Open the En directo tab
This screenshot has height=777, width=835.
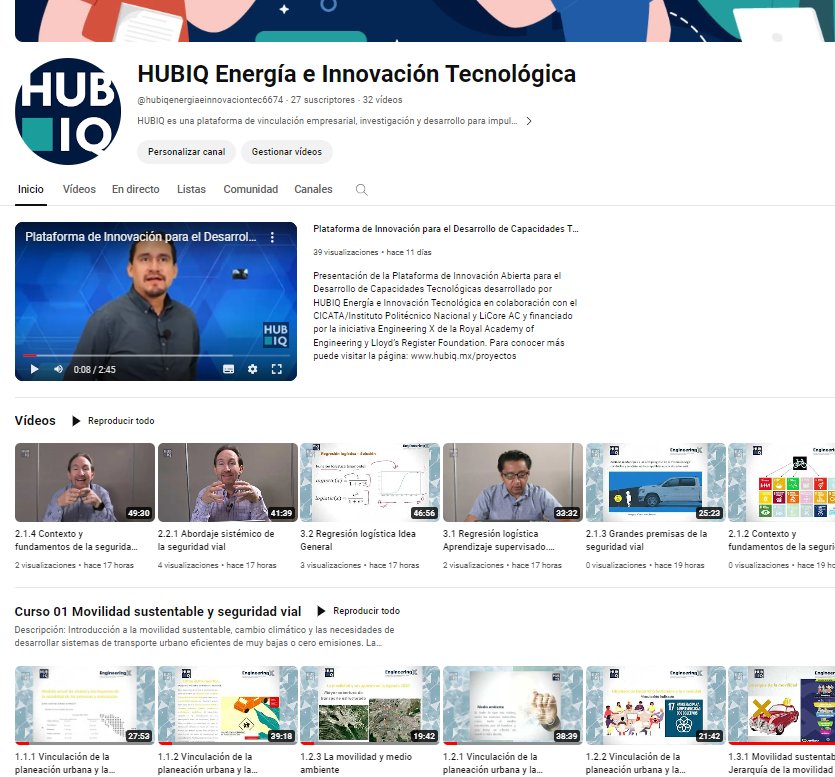pyautogui.click(x=136, y=189)
